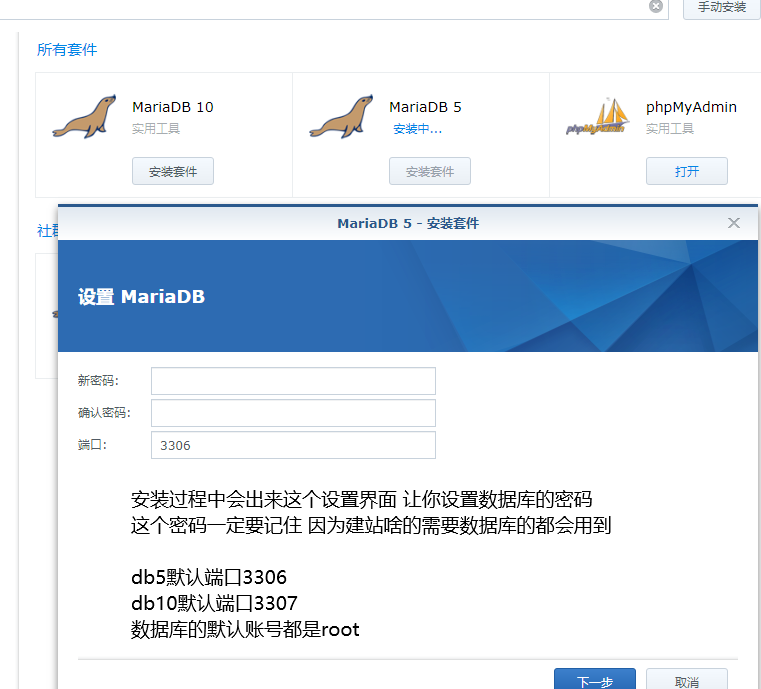Click the 新密码 field label
Screen dimensions: 761x689
[x=98, y=380]
